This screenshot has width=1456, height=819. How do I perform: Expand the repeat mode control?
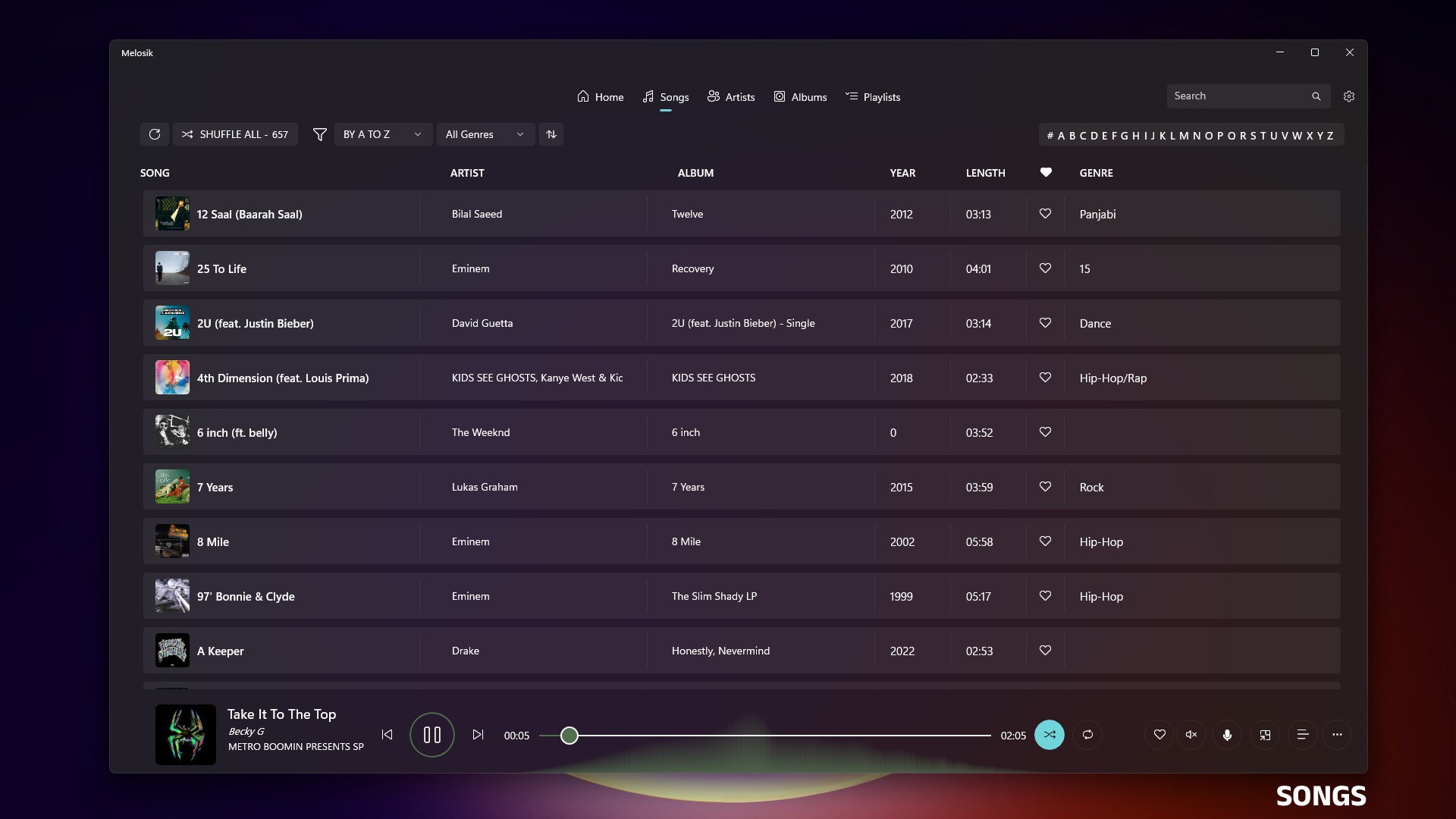(1087, 735)
